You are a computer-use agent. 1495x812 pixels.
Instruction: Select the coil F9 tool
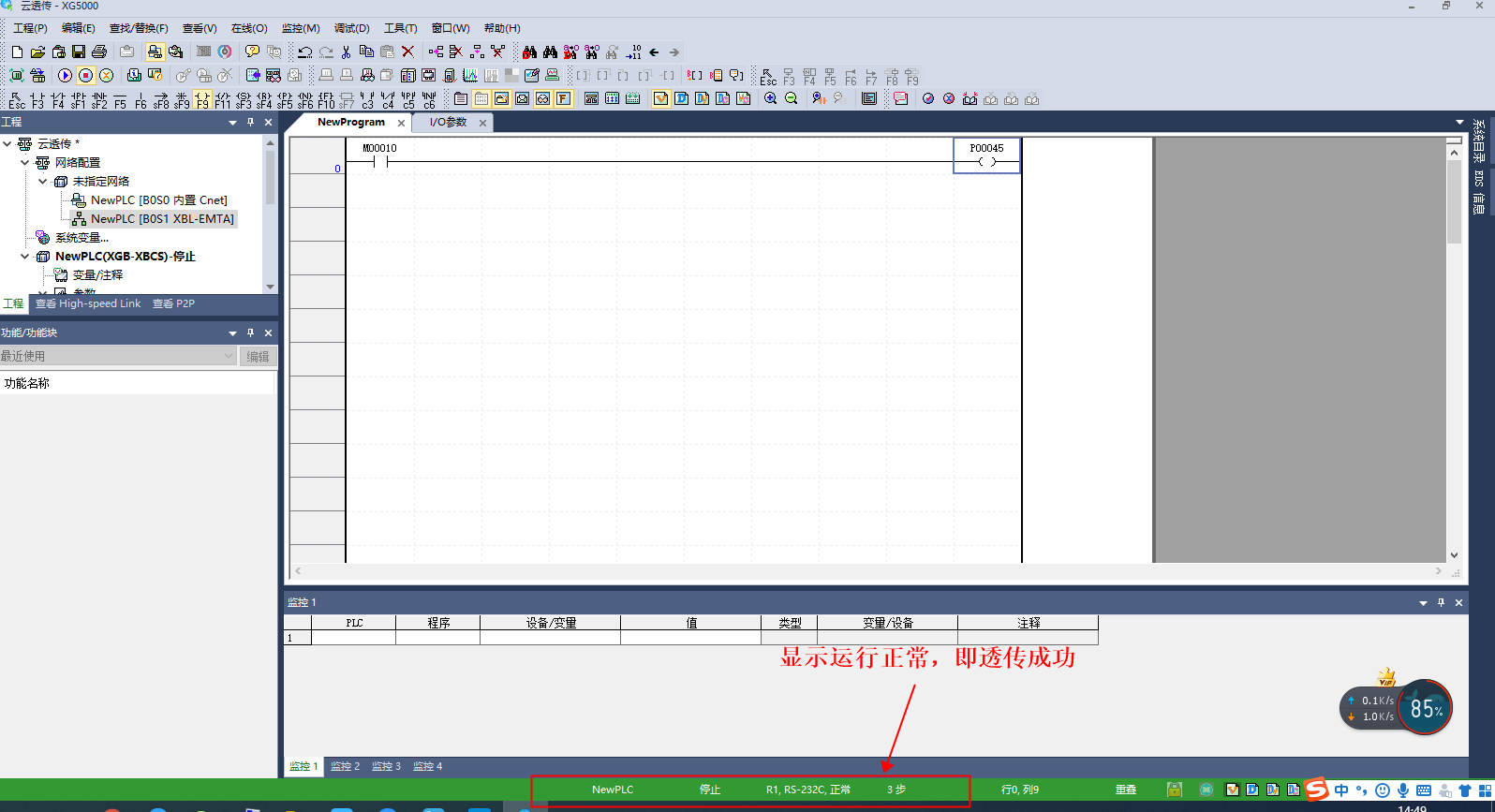[x=202, y=99]
